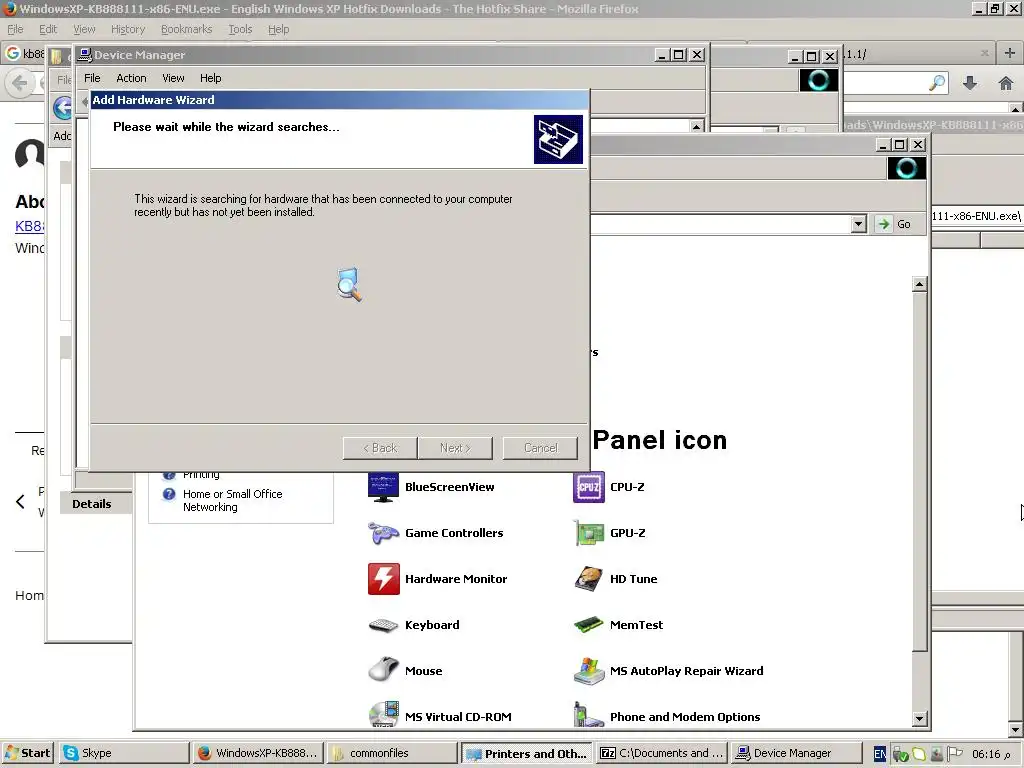Open Home or Small Office Networking link

pos(232,500)
